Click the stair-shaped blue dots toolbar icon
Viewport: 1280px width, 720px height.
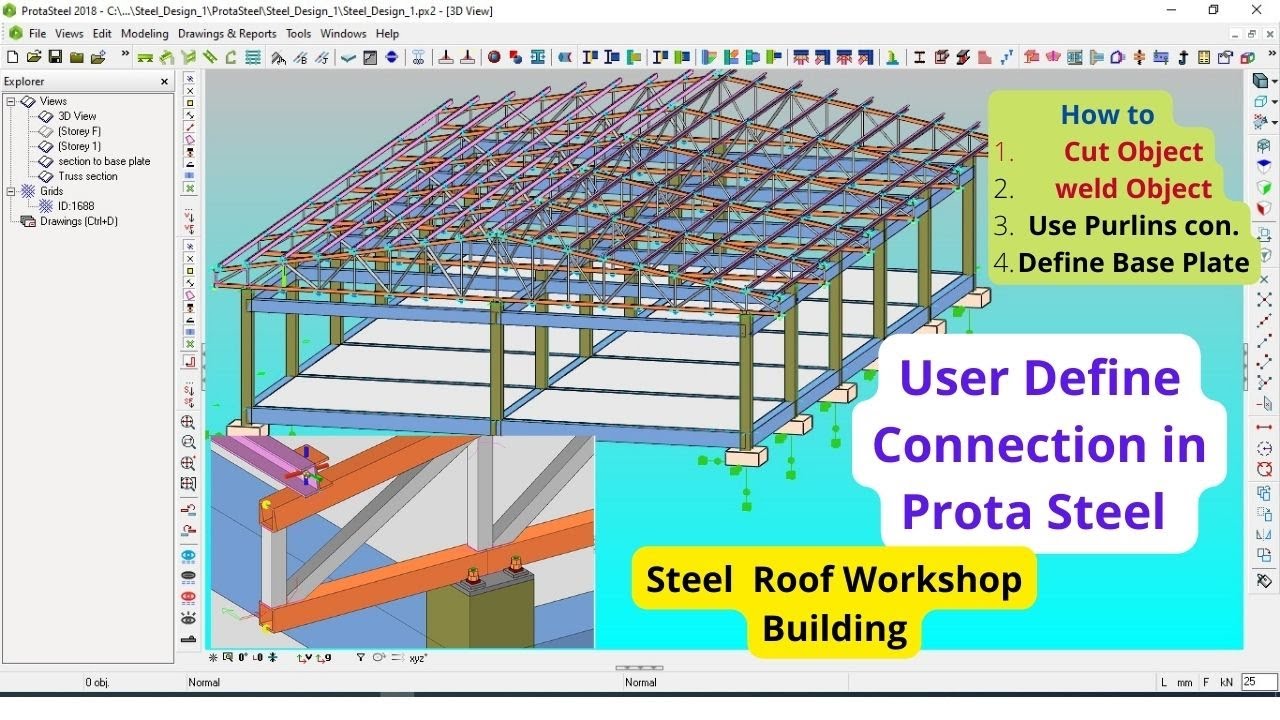point(1009,57)
